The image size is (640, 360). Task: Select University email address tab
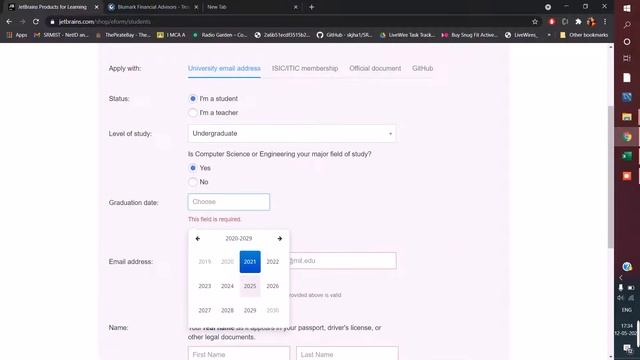point(224,69)
